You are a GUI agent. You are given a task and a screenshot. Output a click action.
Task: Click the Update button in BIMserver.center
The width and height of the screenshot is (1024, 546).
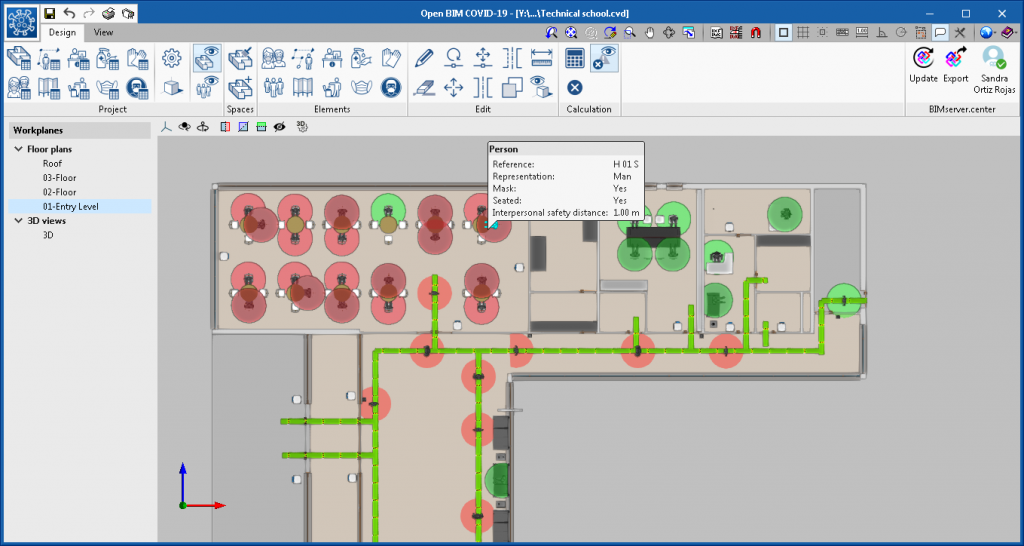[923, 64]
